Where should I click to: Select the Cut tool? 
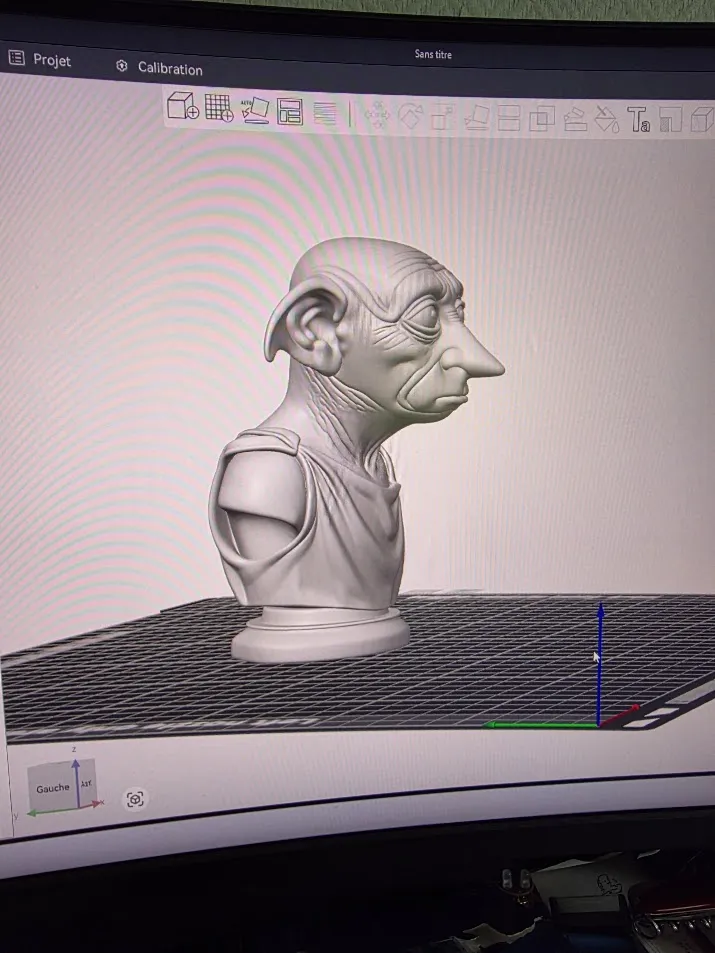[509, 119]
